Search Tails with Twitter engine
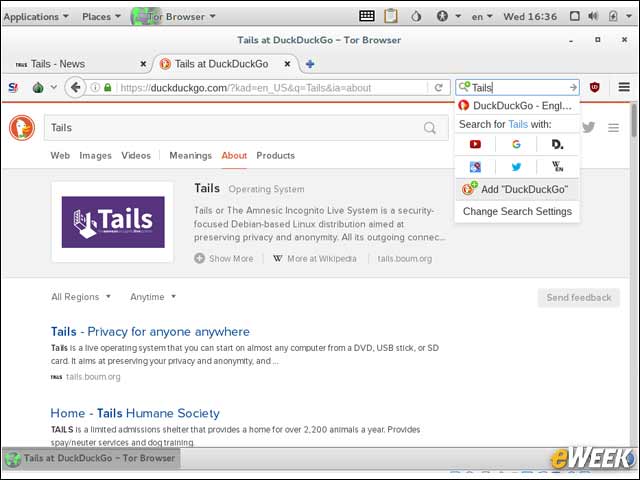 516,167
